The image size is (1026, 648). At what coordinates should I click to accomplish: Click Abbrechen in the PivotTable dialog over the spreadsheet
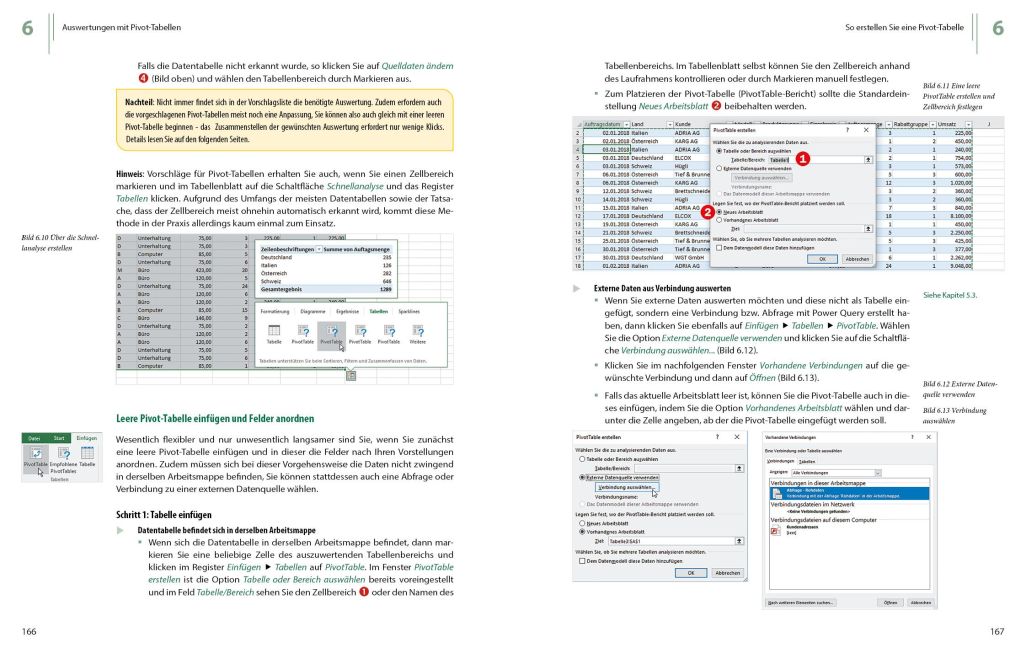pyautogui.click(x=857, y=259)
